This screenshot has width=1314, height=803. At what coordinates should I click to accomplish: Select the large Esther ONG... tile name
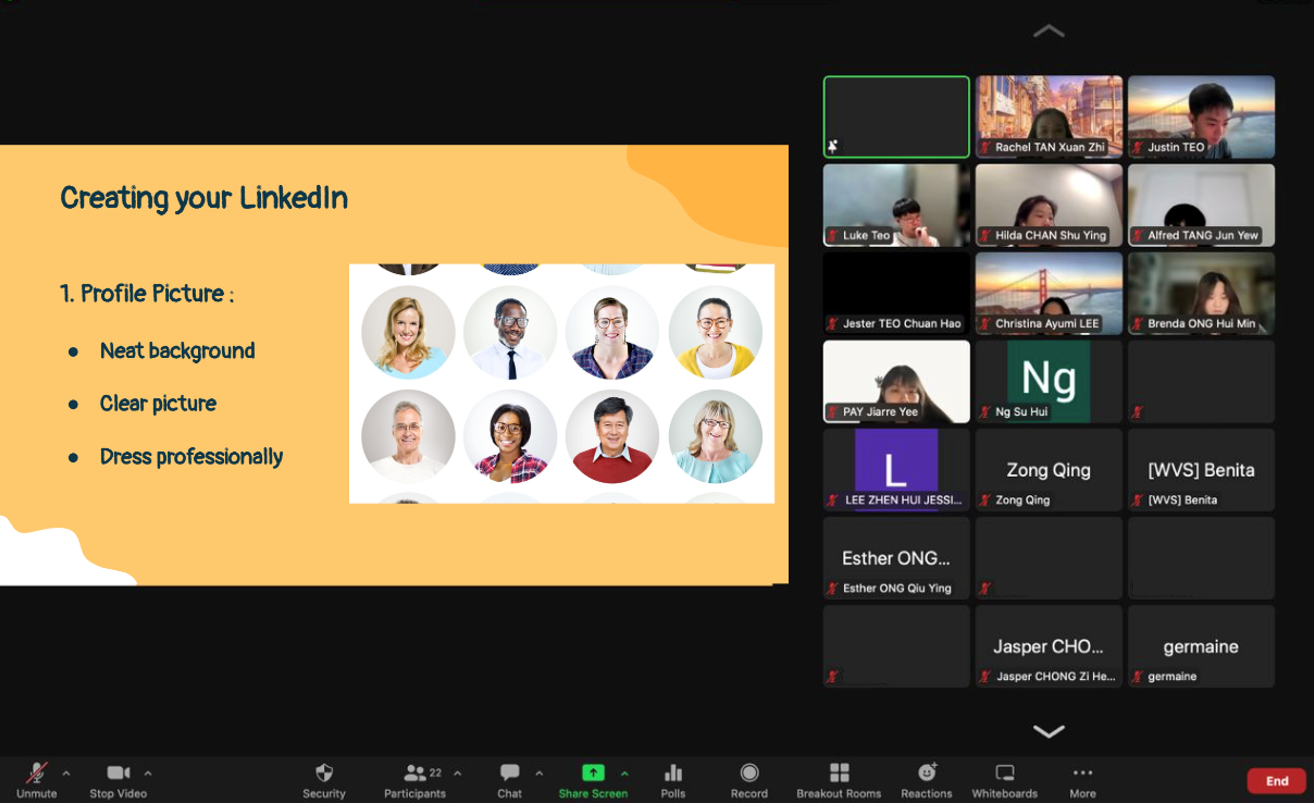(896, 558)
